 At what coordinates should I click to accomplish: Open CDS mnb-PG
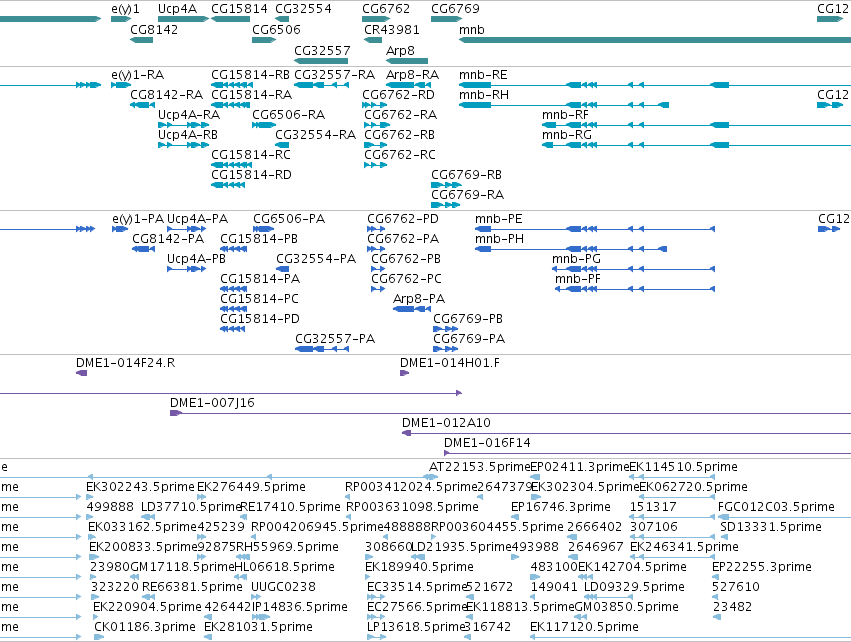(633, 269)
